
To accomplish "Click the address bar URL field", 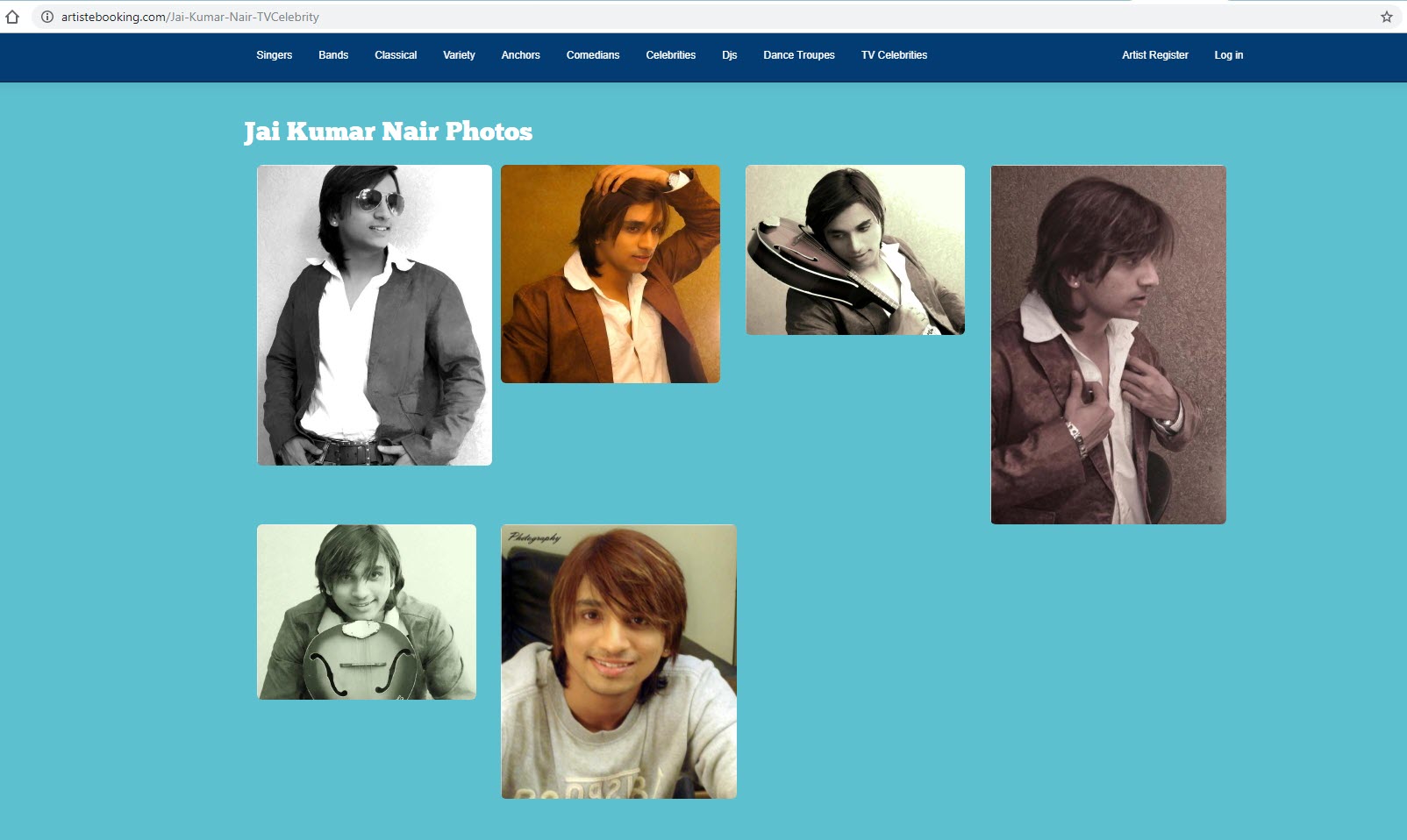I will pos(702,17).
